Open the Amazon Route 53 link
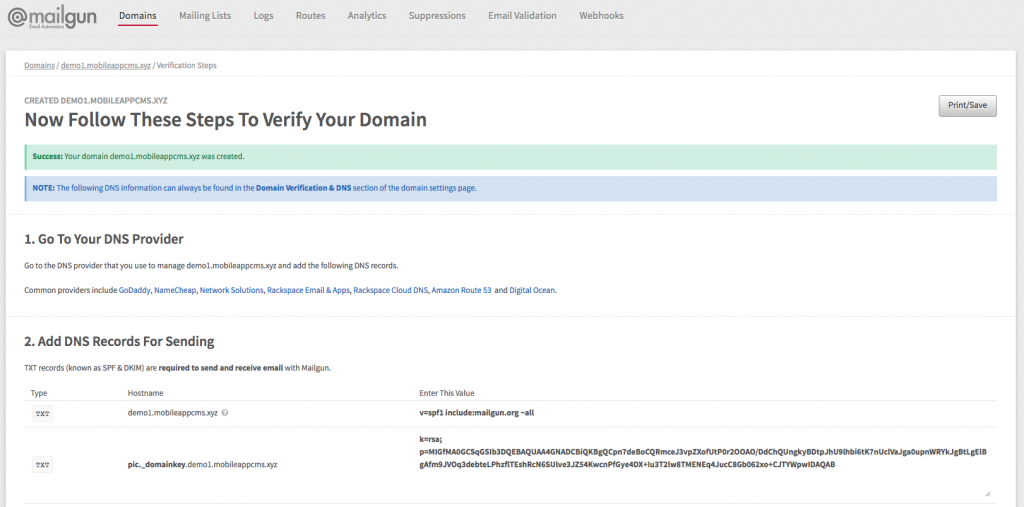 (462, 290)
